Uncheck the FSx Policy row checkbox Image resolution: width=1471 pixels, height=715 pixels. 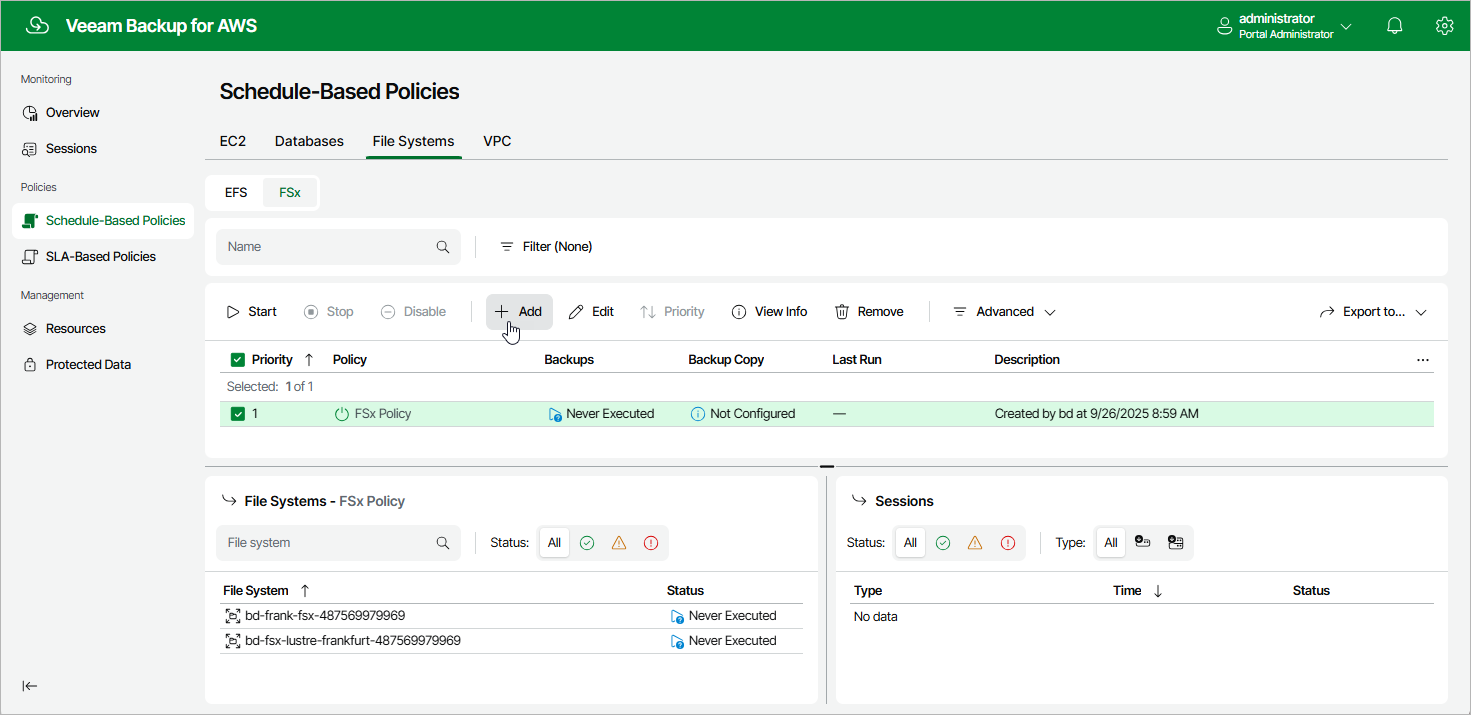point(238,414)
